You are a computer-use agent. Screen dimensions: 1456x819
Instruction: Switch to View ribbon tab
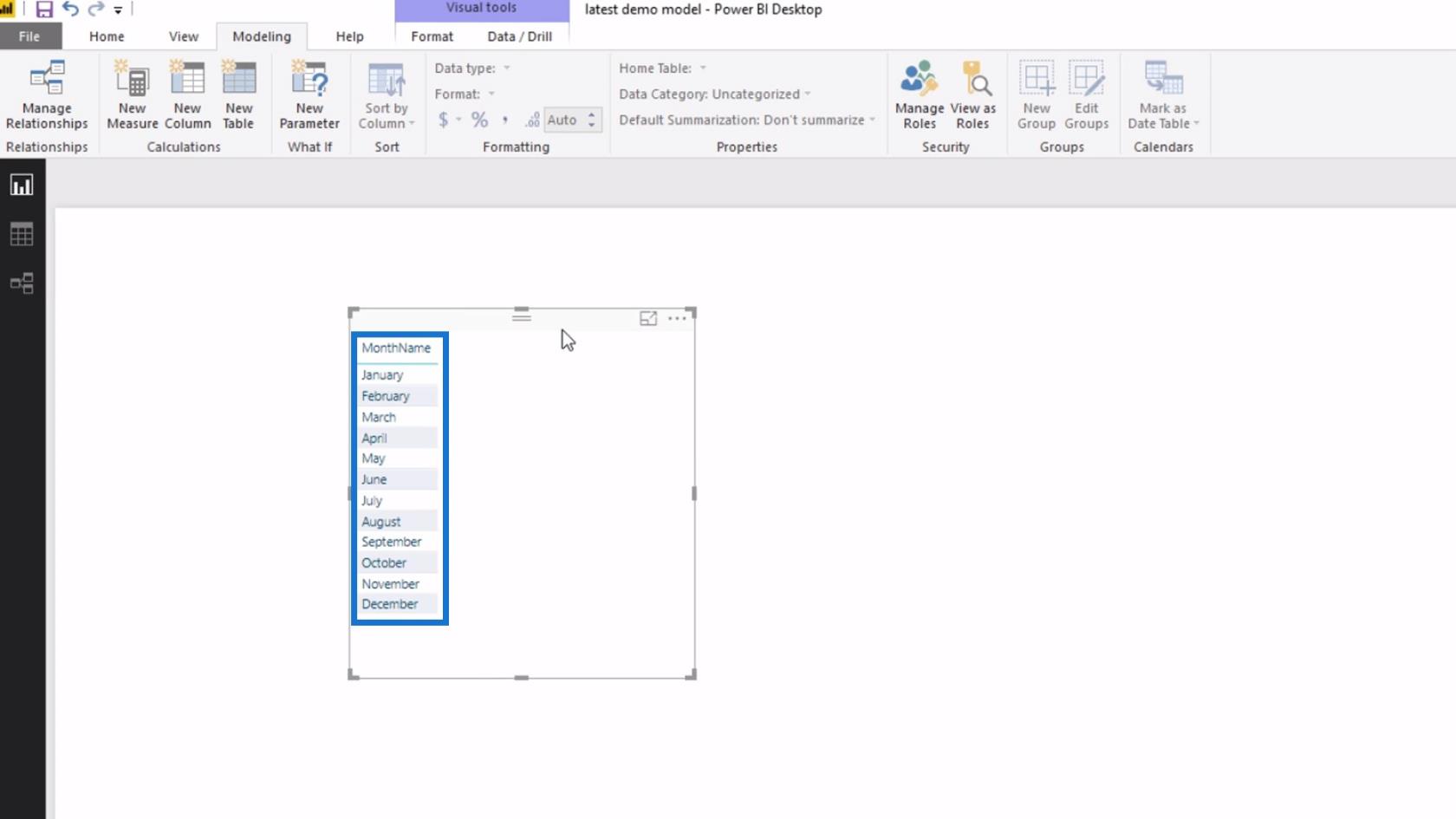184,36
